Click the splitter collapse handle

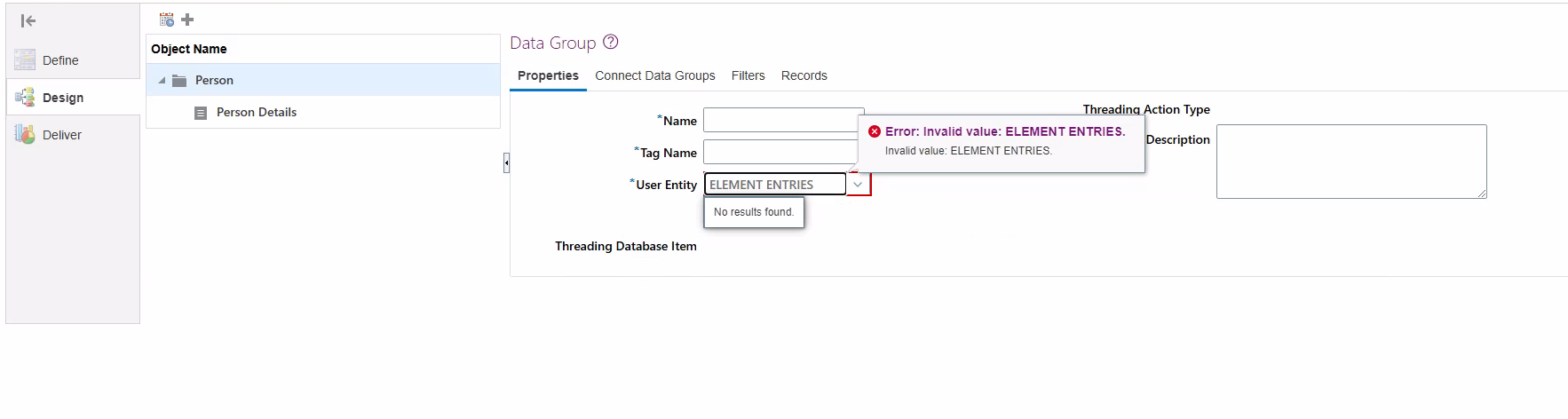click(x=506, y=162)
